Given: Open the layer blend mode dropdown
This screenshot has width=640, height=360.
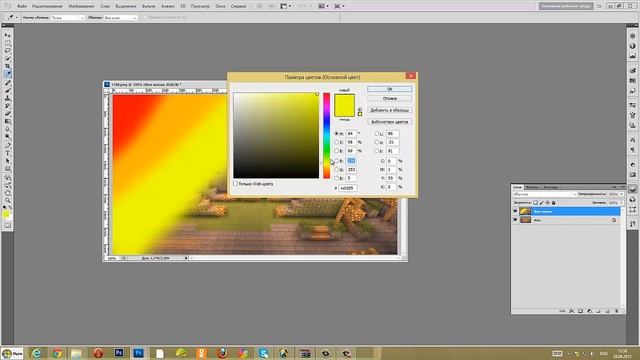Looking at the screenshot, I should click(x=544, y=194).
